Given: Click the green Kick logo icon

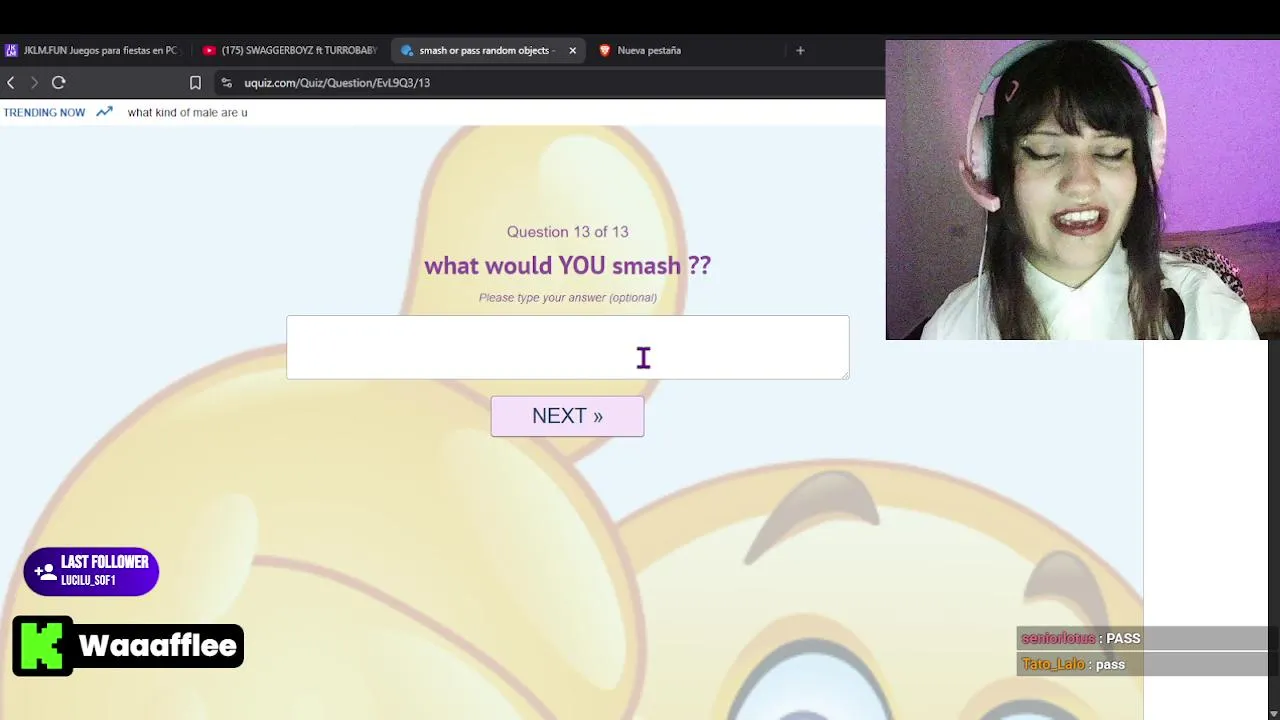Looking at the screenshot, I should [42, 646].
